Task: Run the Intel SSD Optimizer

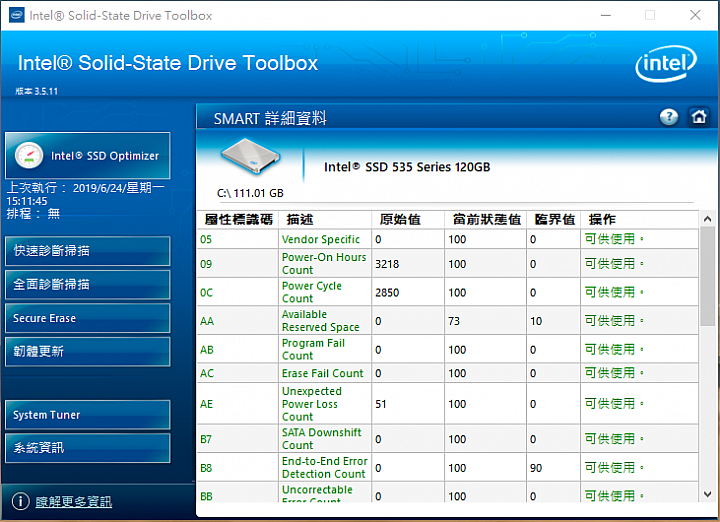Action: click(88, 156)
